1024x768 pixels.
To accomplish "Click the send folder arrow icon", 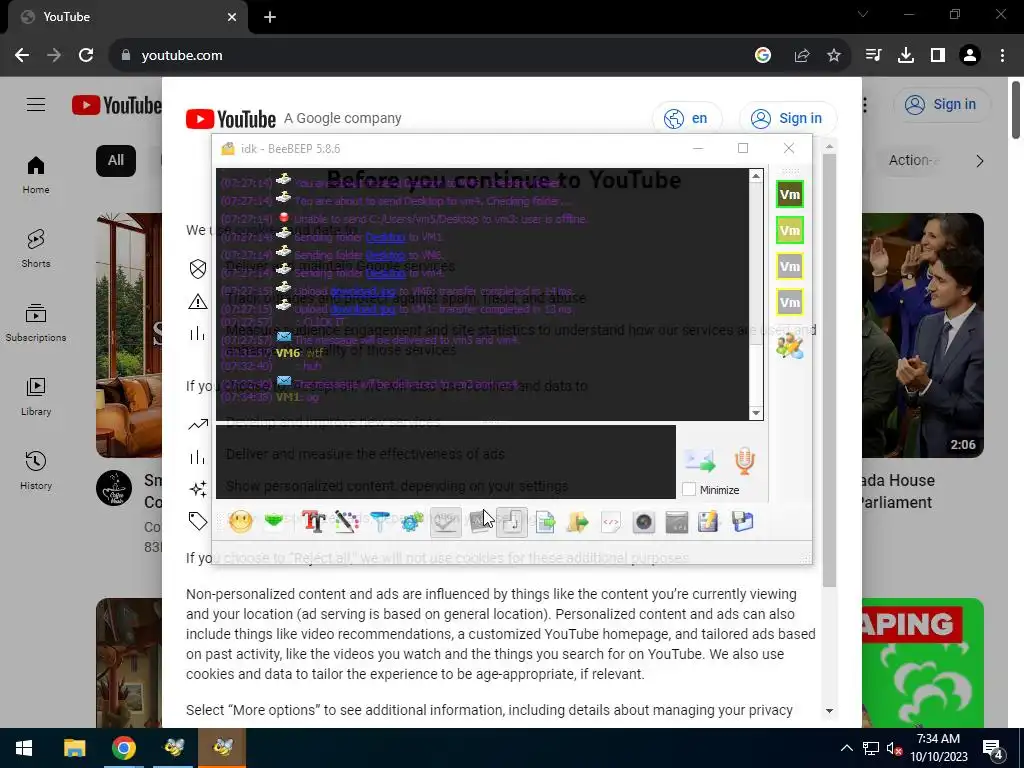I will (578, 522).
